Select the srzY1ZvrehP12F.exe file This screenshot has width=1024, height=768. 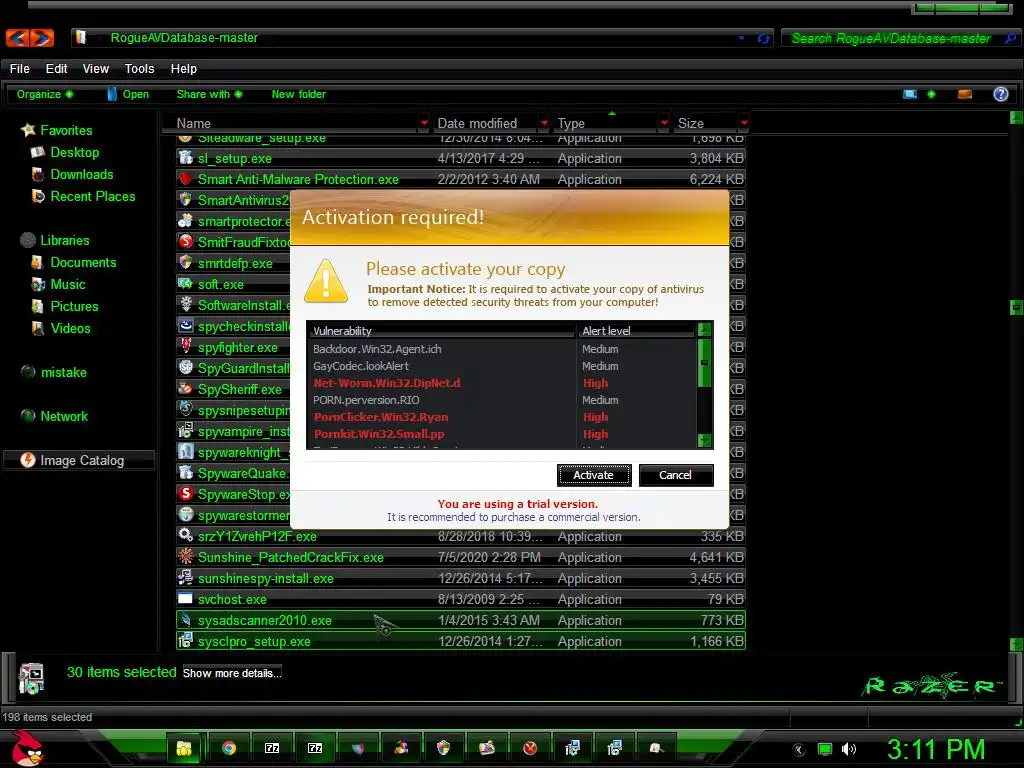(460, 536)
